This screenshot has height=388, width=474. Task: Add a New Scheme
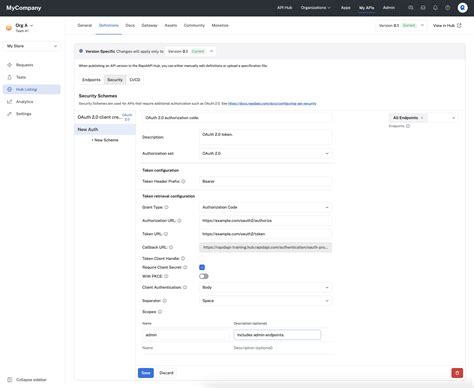(105, 140)
